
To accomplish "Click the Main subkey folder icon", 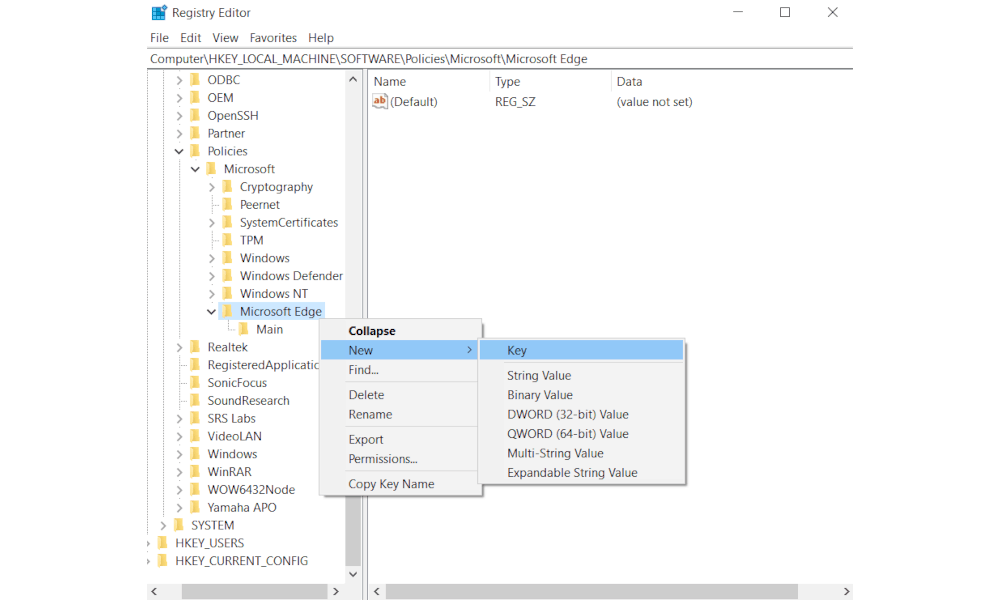I will coord(244,330).
